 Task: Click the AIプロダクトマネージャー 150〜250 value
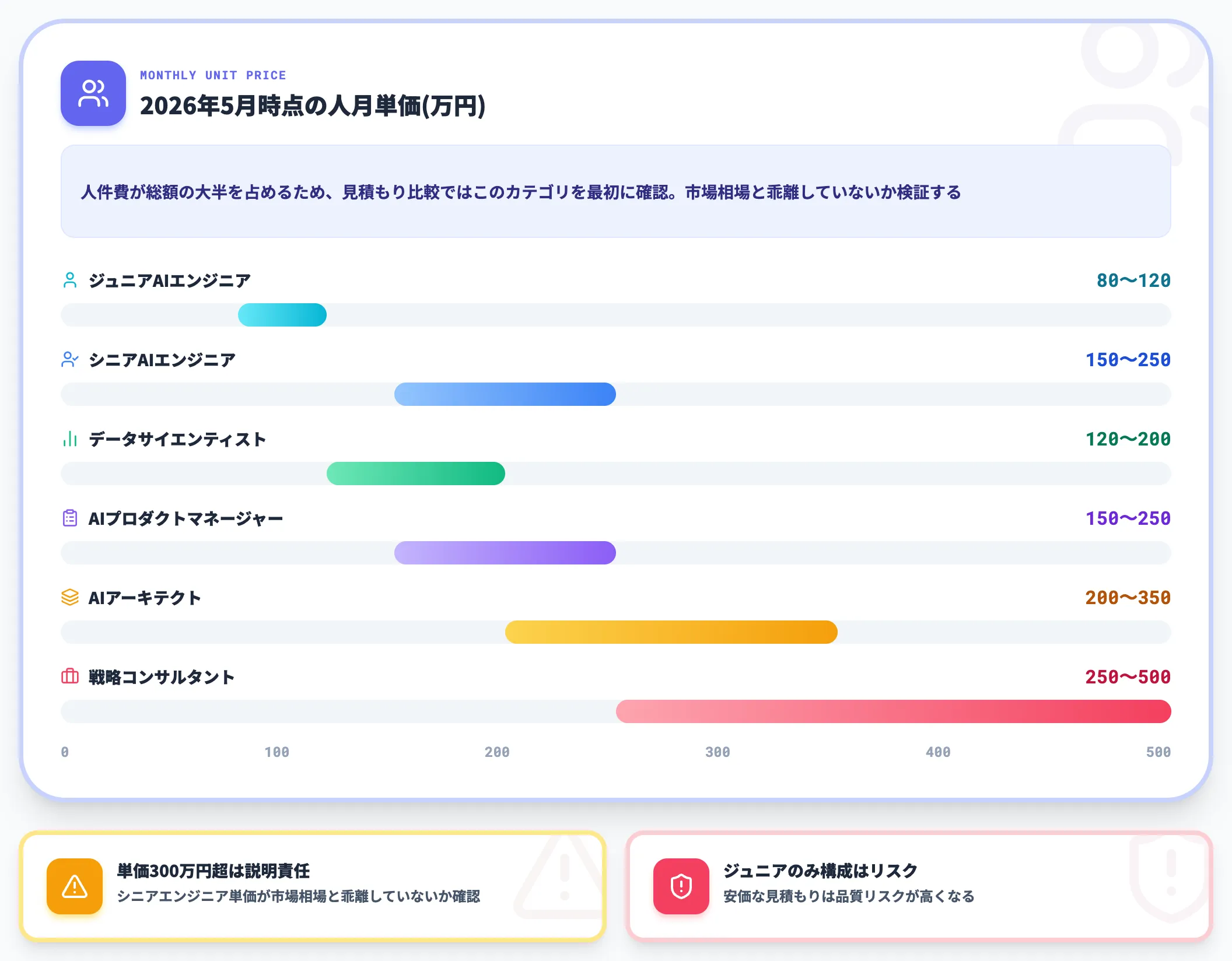[1128, 518]
